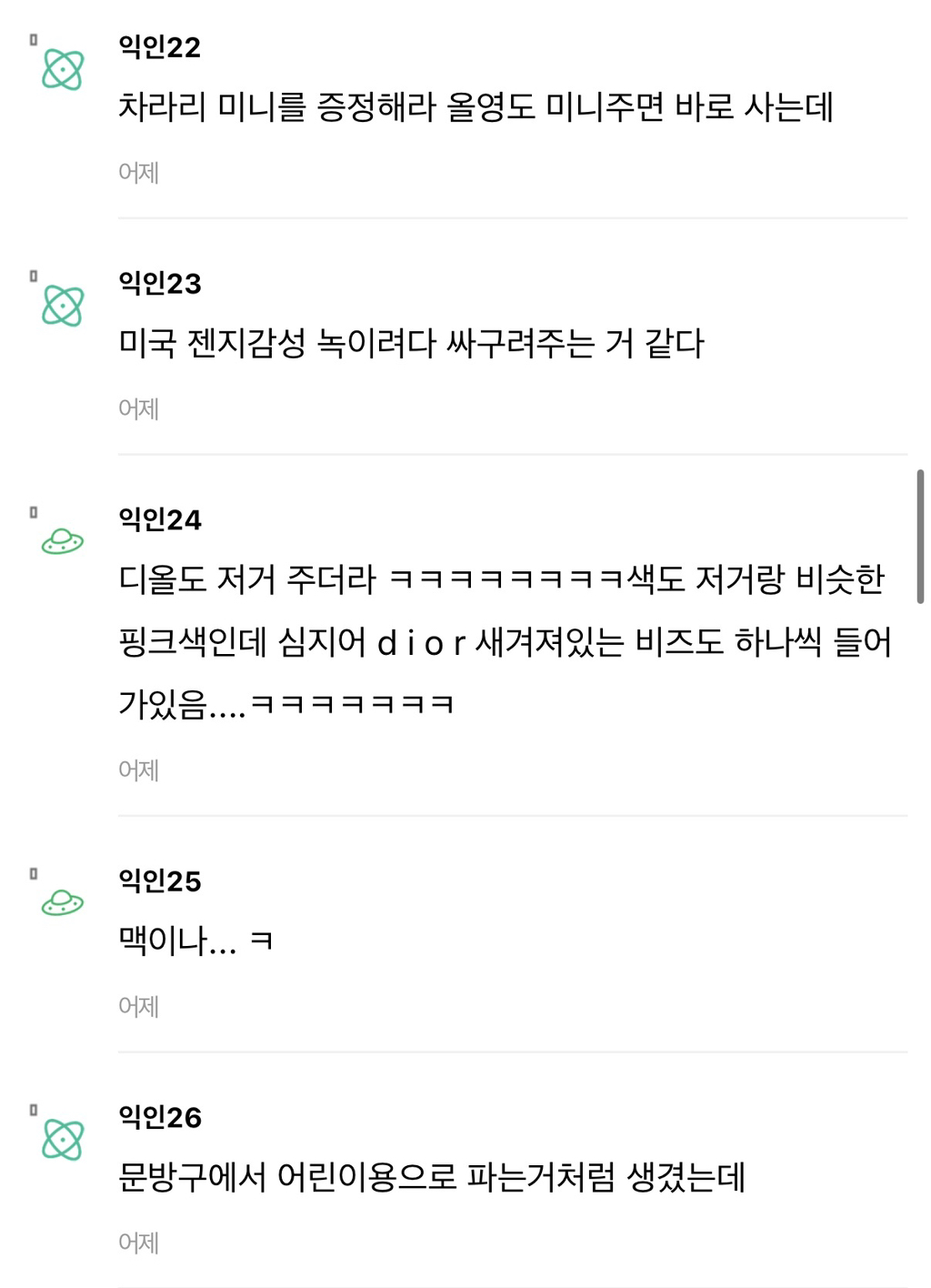Click the comment starting with 문방구에서 어린이용으로

(432, 1177)
